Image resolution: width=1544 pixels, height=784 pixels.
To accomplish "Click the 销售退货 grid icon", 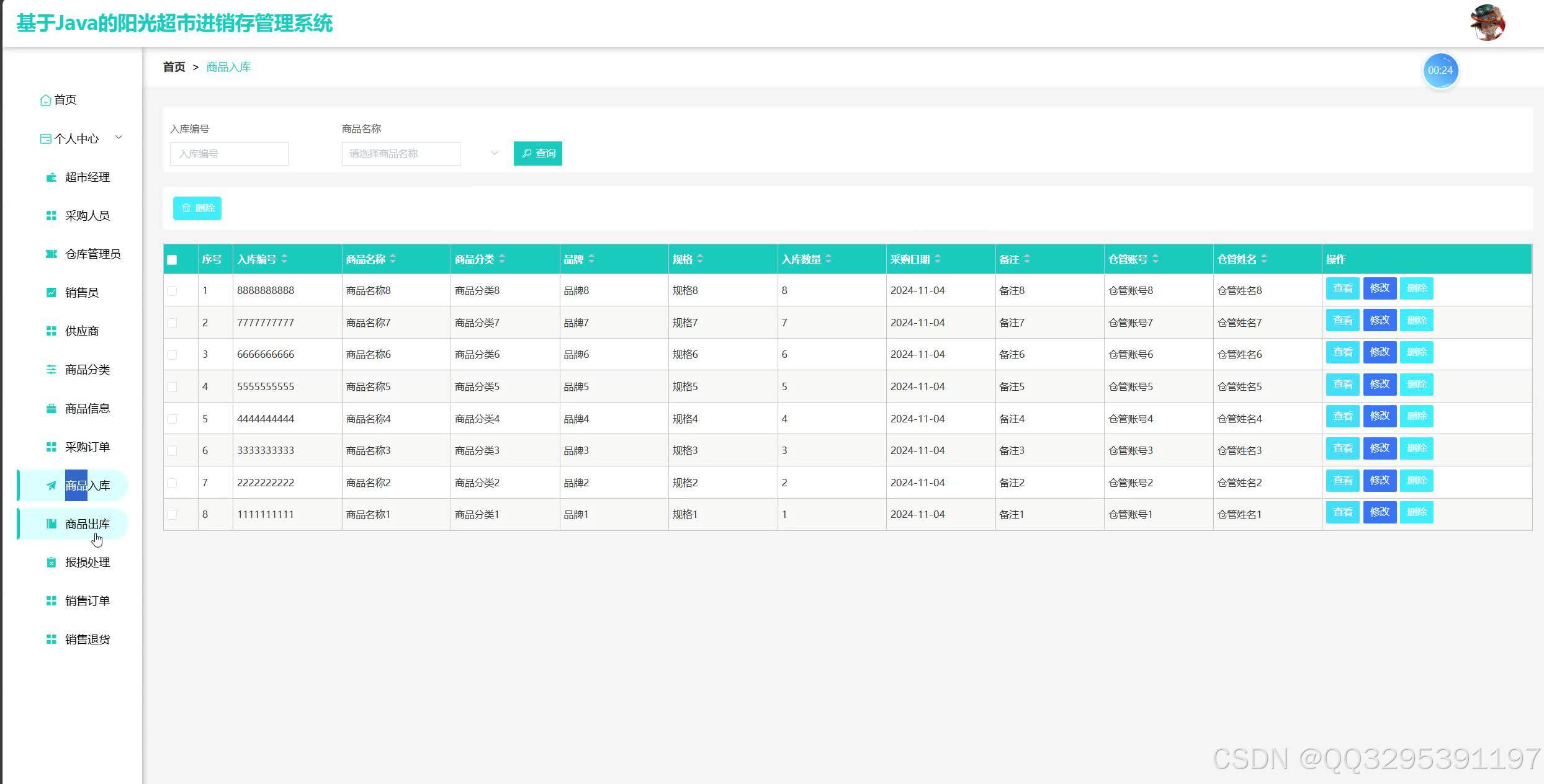I will pos(52,639).
